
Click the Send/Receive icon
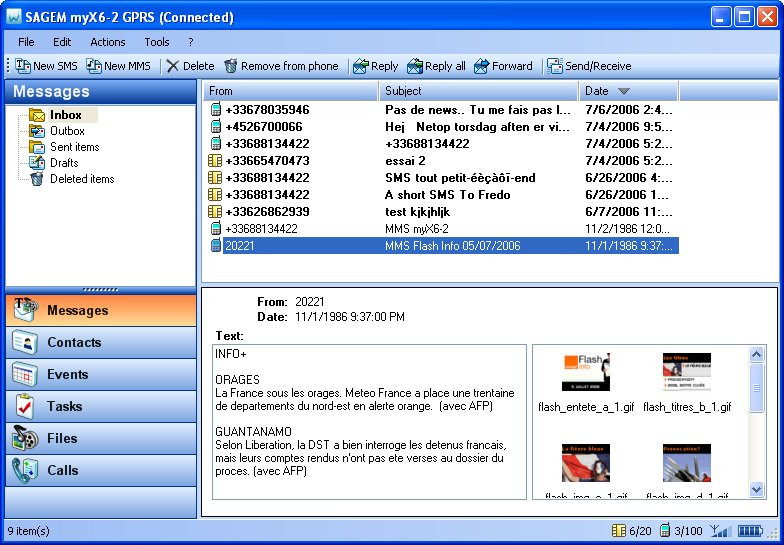click(554, 66)
